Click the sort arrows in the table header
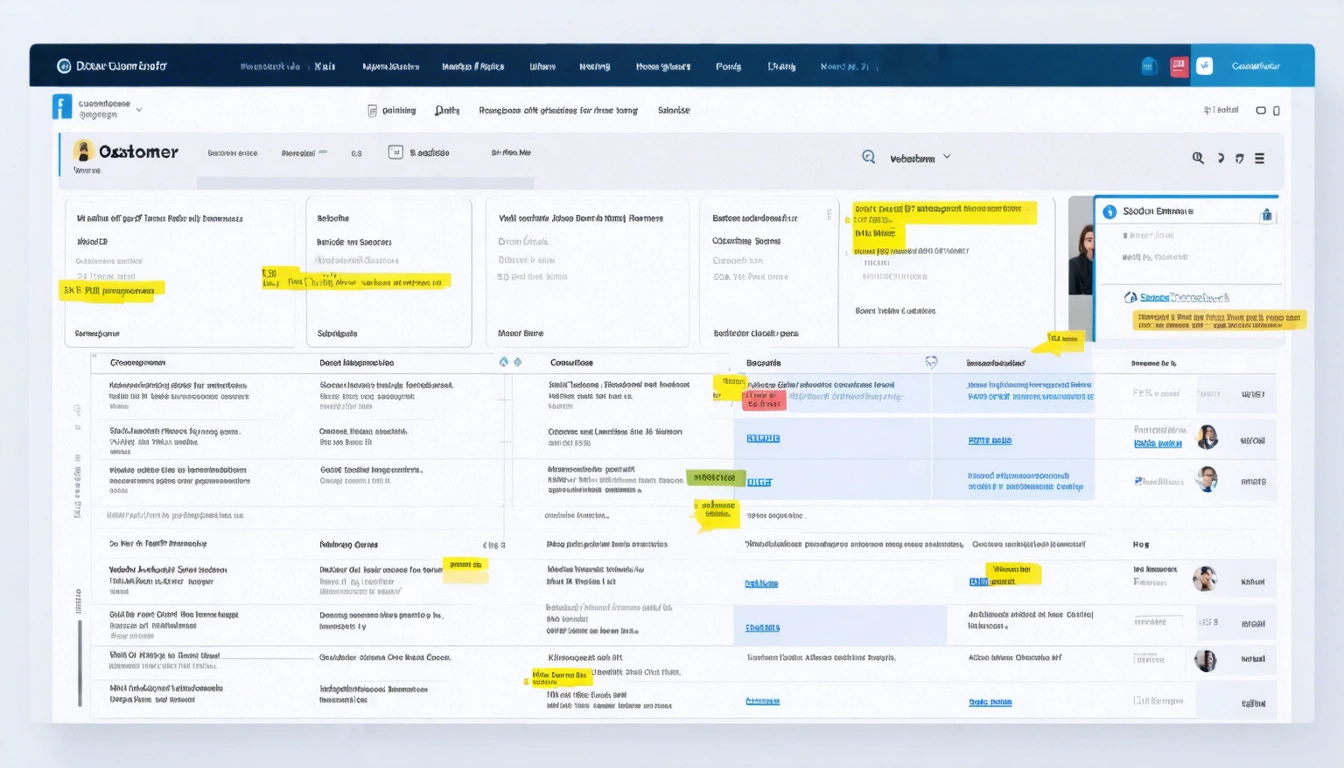 510,362
